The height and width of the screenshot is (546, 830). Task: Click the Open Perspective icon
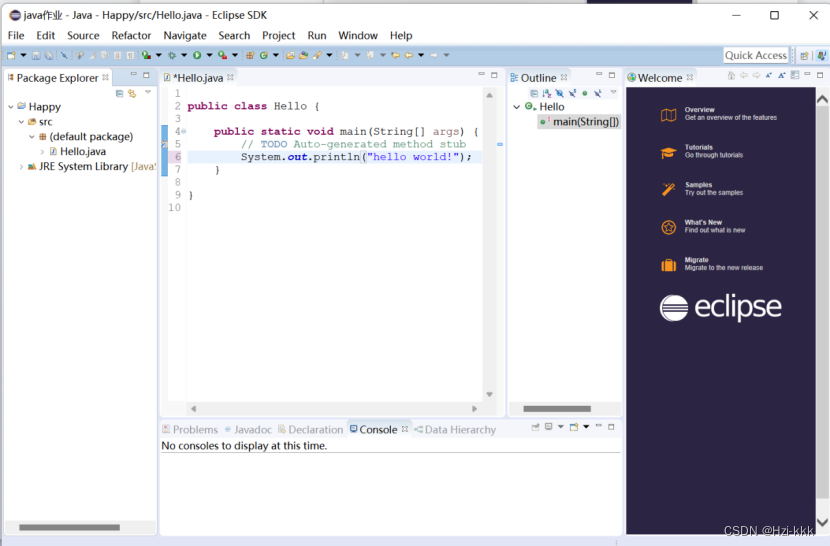(804, 55)
